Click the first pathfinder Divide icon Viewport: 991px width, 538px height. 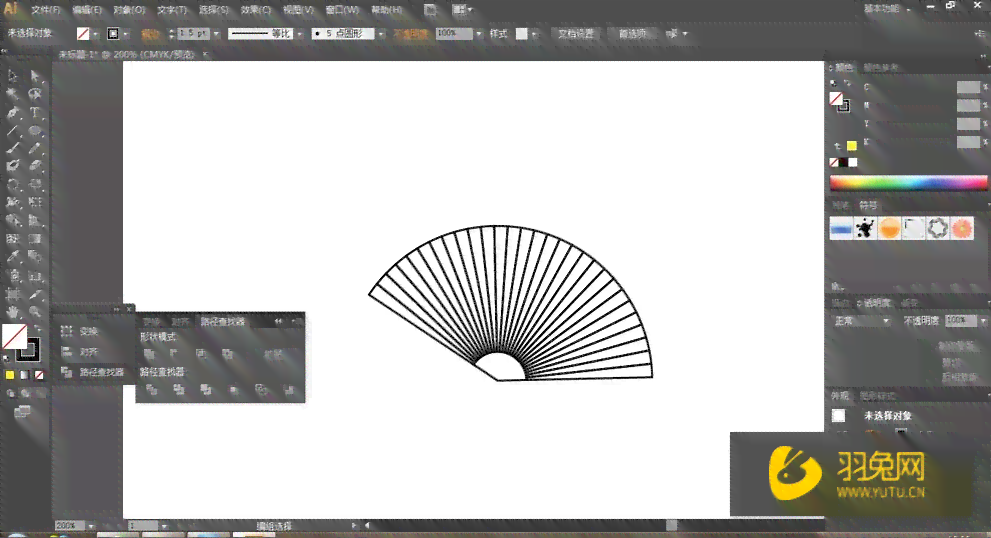click(x=152, y=389)
